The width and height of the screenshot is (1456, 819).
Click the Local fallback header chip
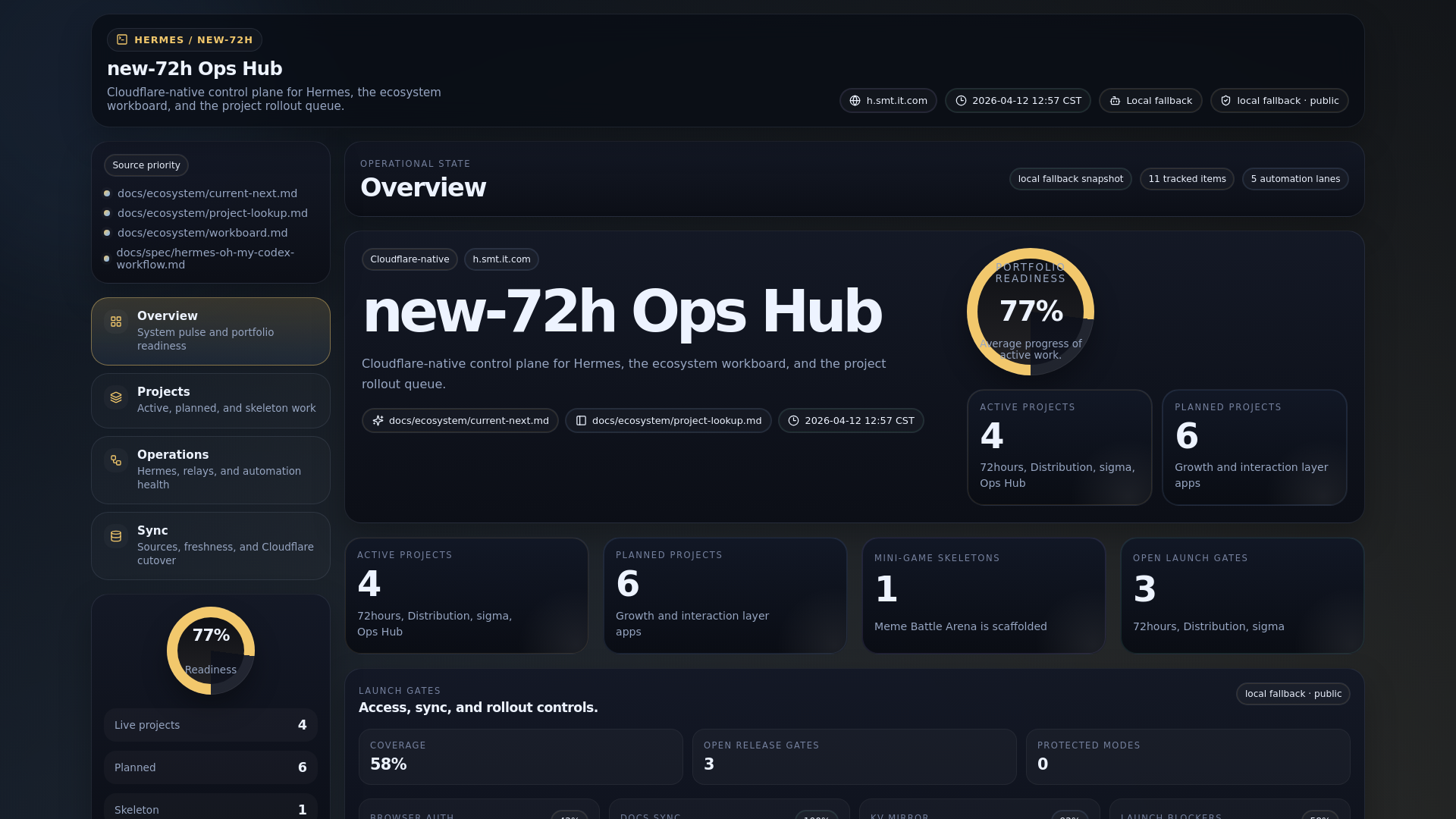1150,101
